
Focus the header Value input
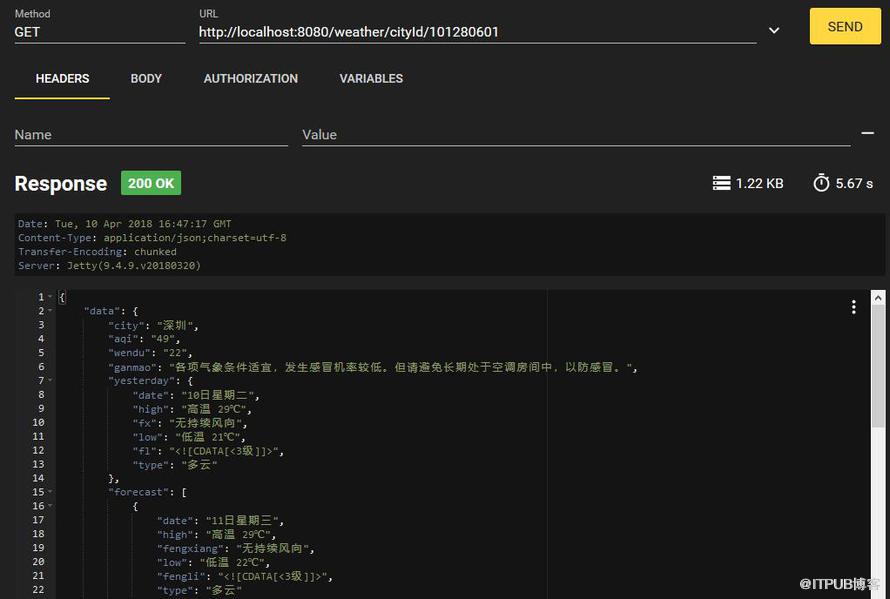tap(576, 135)
